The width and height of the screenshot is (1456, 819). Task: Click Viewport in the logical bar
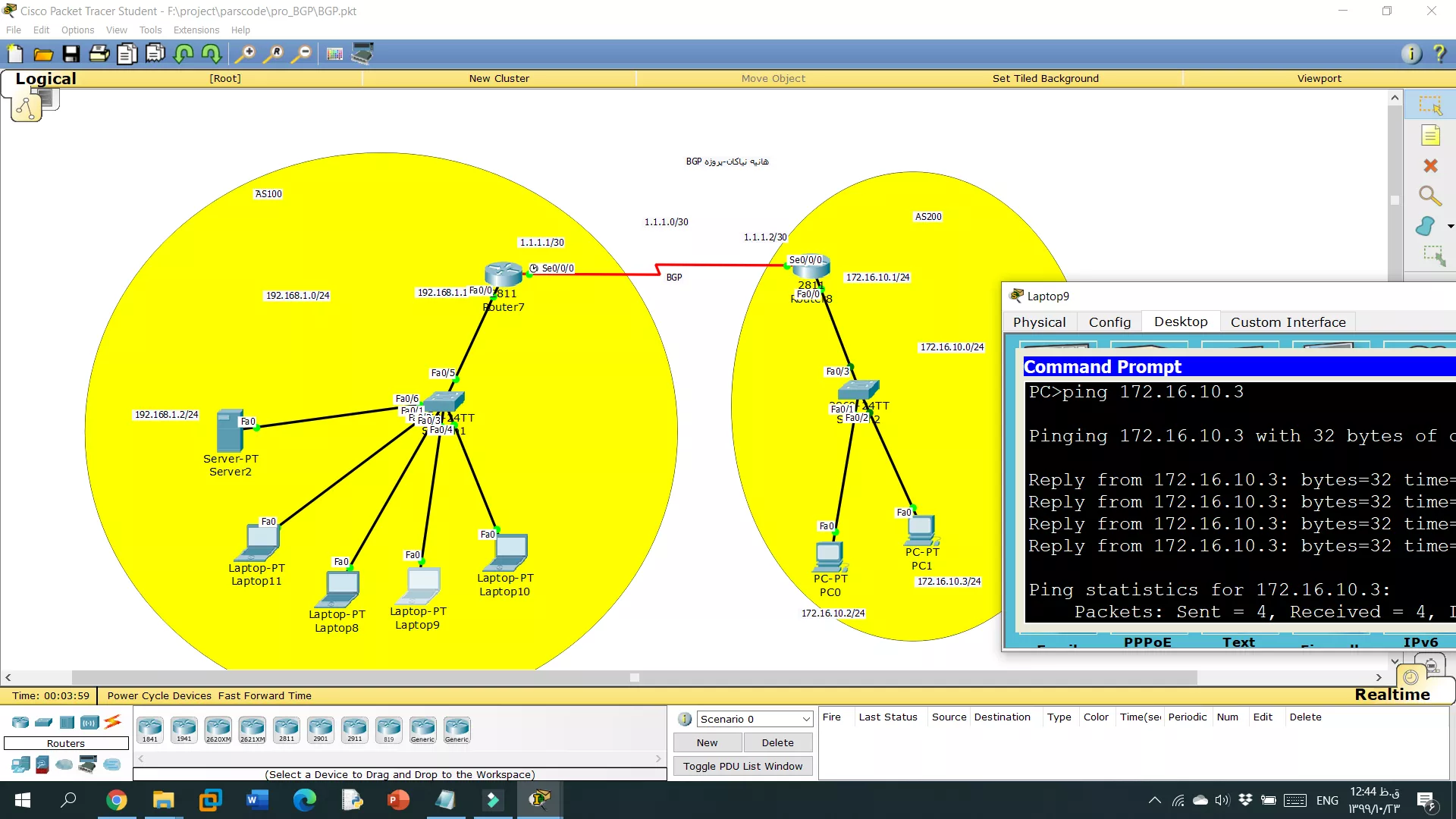(x=1319, y=78)
